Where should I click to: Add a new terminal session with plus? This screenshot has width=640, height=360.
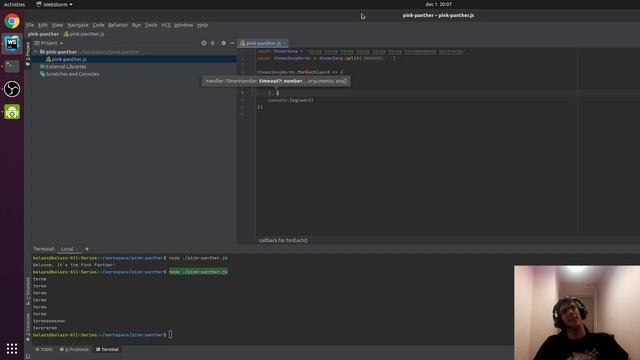coord(87,249)
